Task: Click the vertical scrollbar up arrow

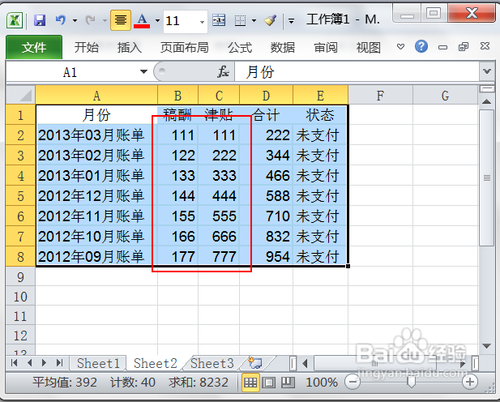Action: (x=487, y=101)
